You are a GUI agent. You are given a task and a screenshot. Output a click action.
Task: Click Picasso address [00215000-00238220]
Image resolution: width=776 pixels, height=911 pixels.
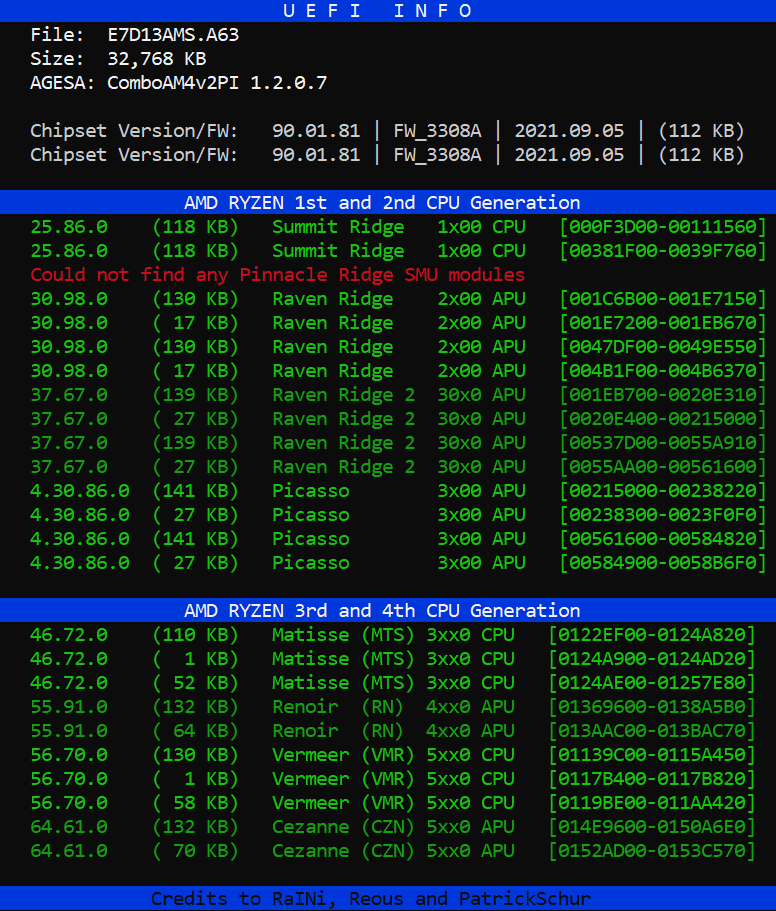tap(663, 490)
